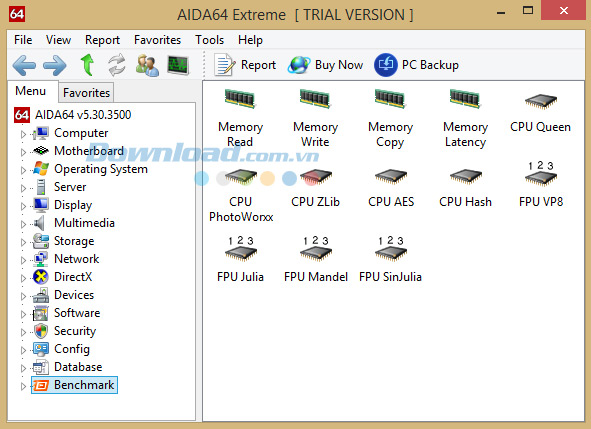
Task: Click the blue Back arrow toolbar icon
Action: [24, 65]
